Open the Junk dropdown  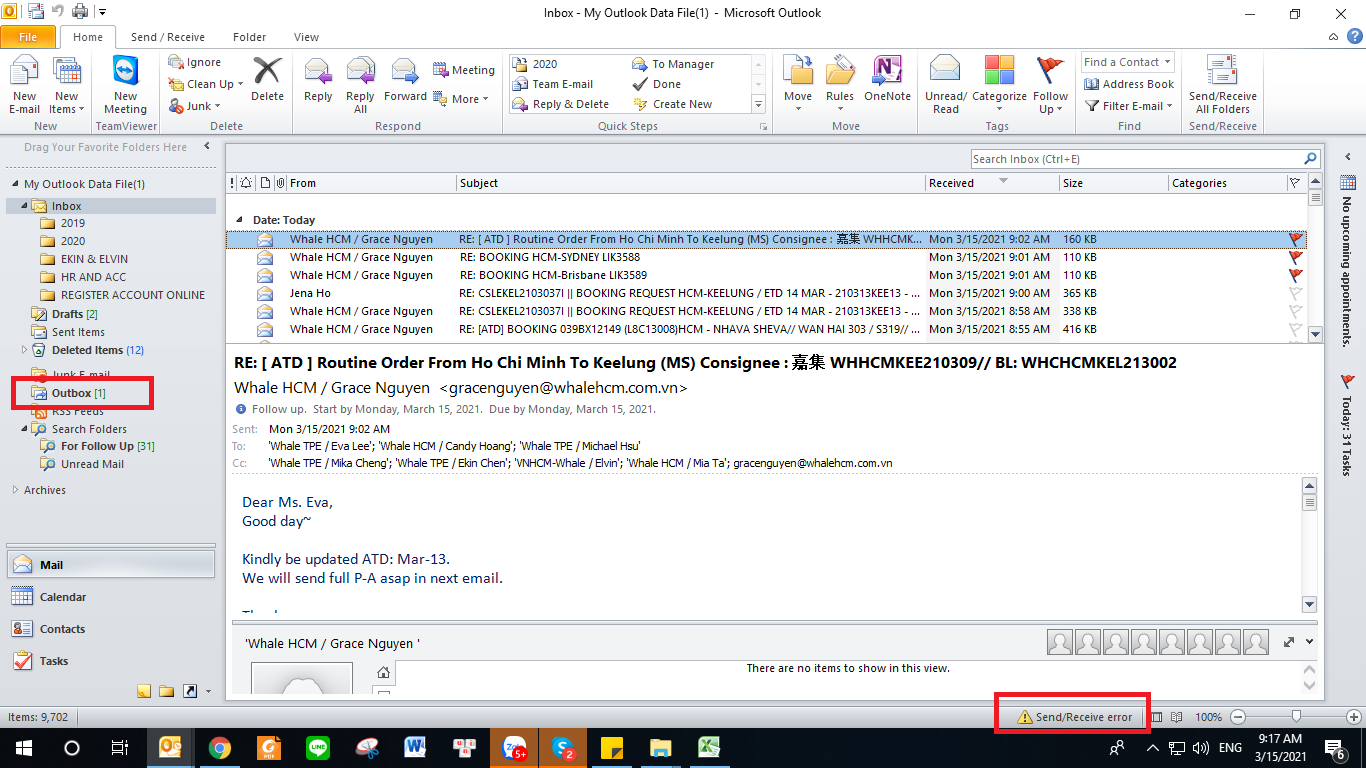coord(195,106)
